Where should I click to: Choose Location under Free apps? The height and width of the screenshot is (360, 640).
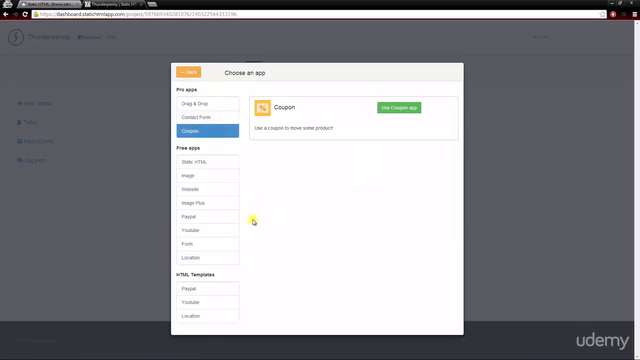pos(208,258)
